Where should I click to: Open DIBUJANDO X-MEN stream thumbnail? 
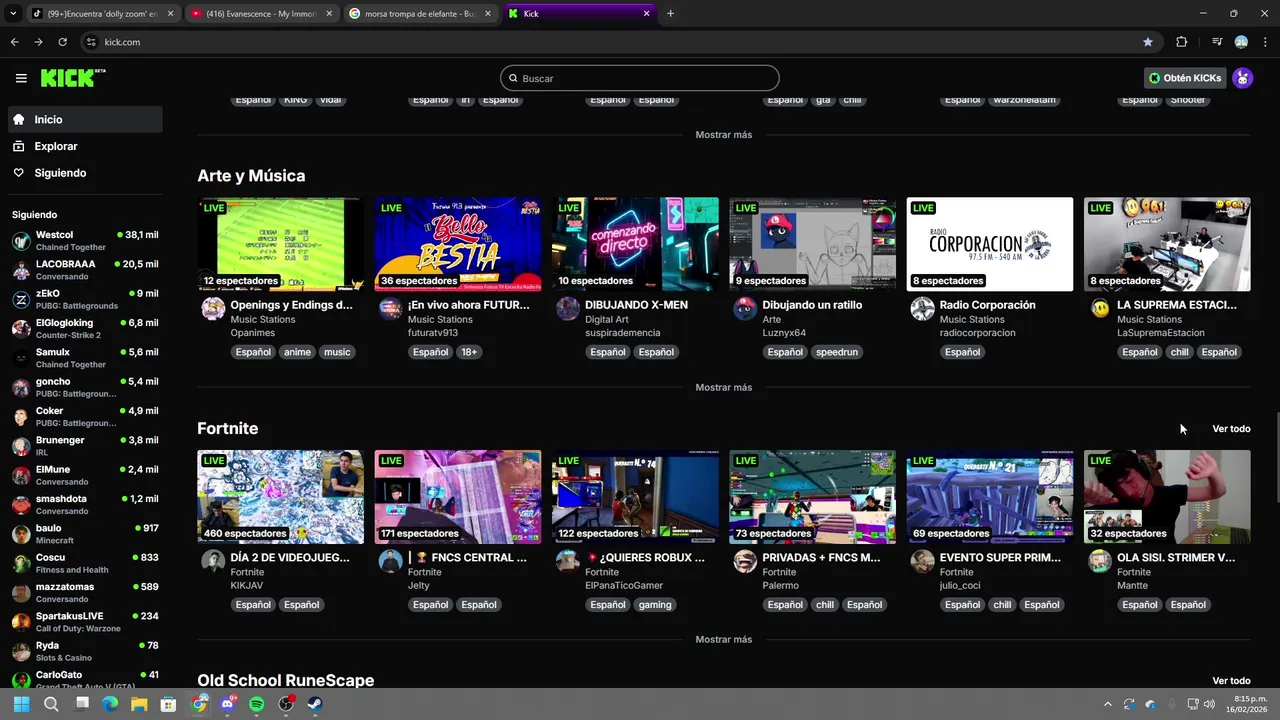pyautogui.click(x=635, y=244)
